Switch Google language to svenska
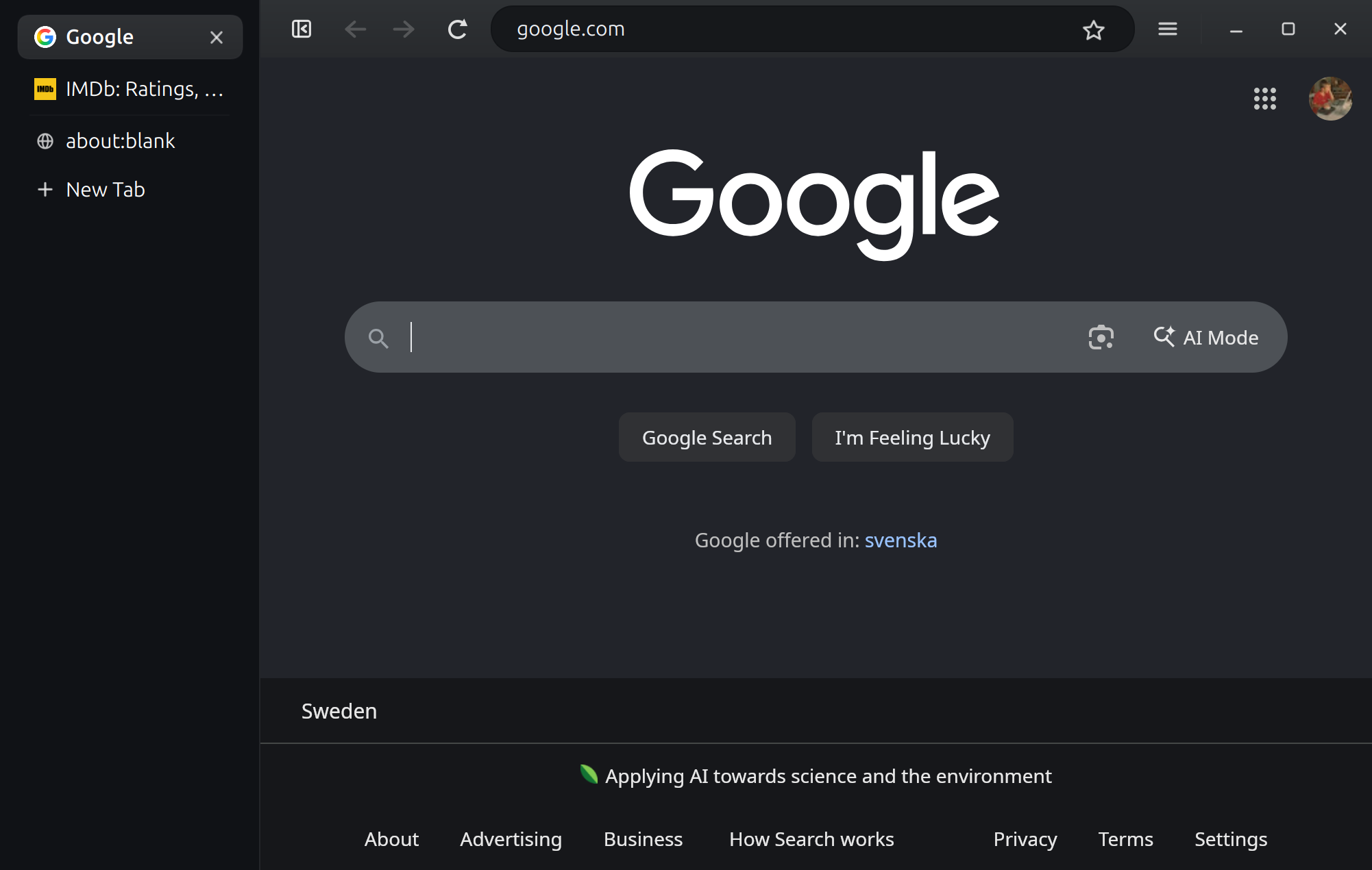 [901, 540]
